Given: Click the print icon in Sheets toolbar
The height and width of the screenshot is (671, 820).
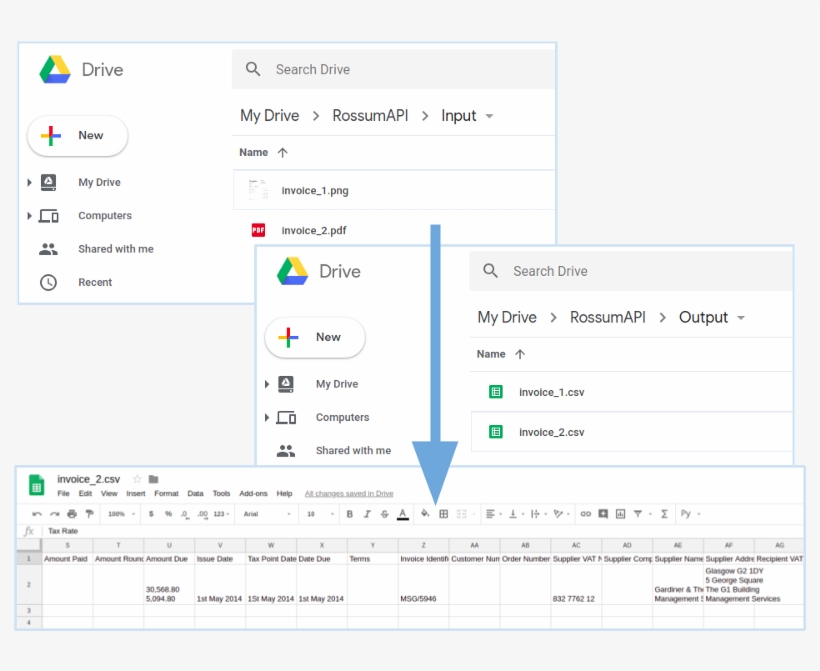Looking at the screenshot, I should point(72,514).
